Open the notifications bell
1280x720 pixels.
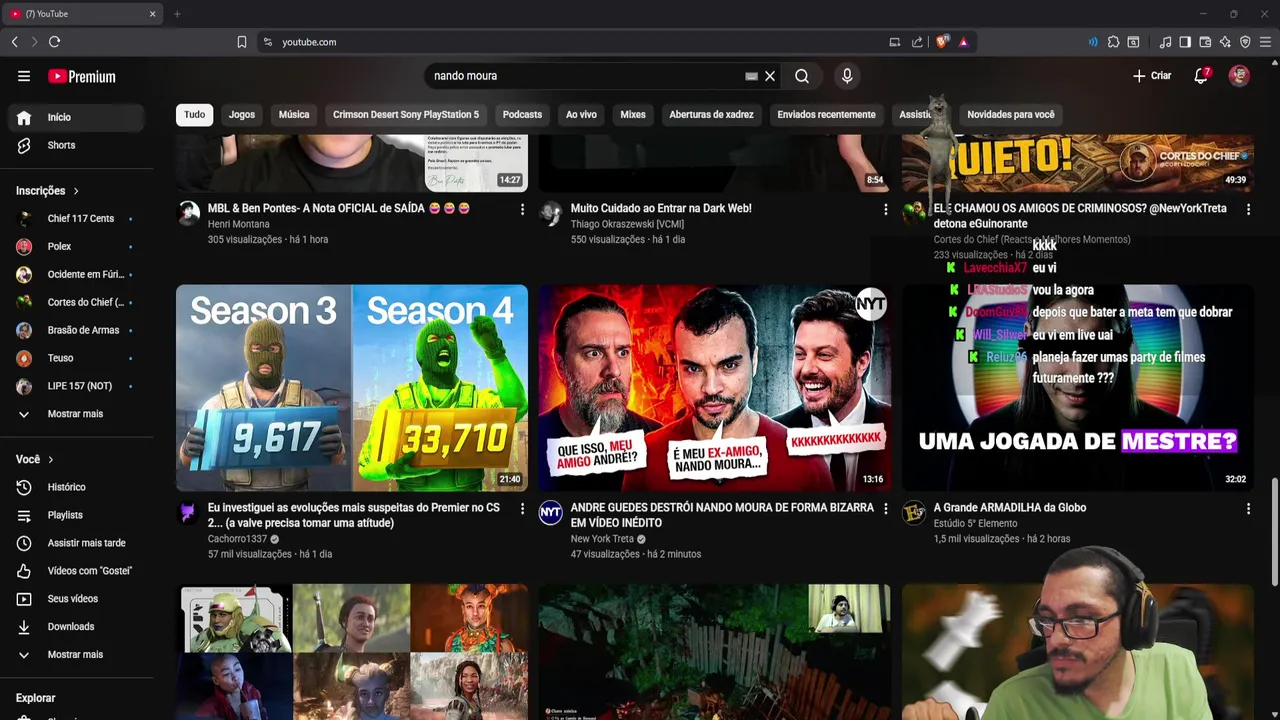click(x=1201, y=76)
